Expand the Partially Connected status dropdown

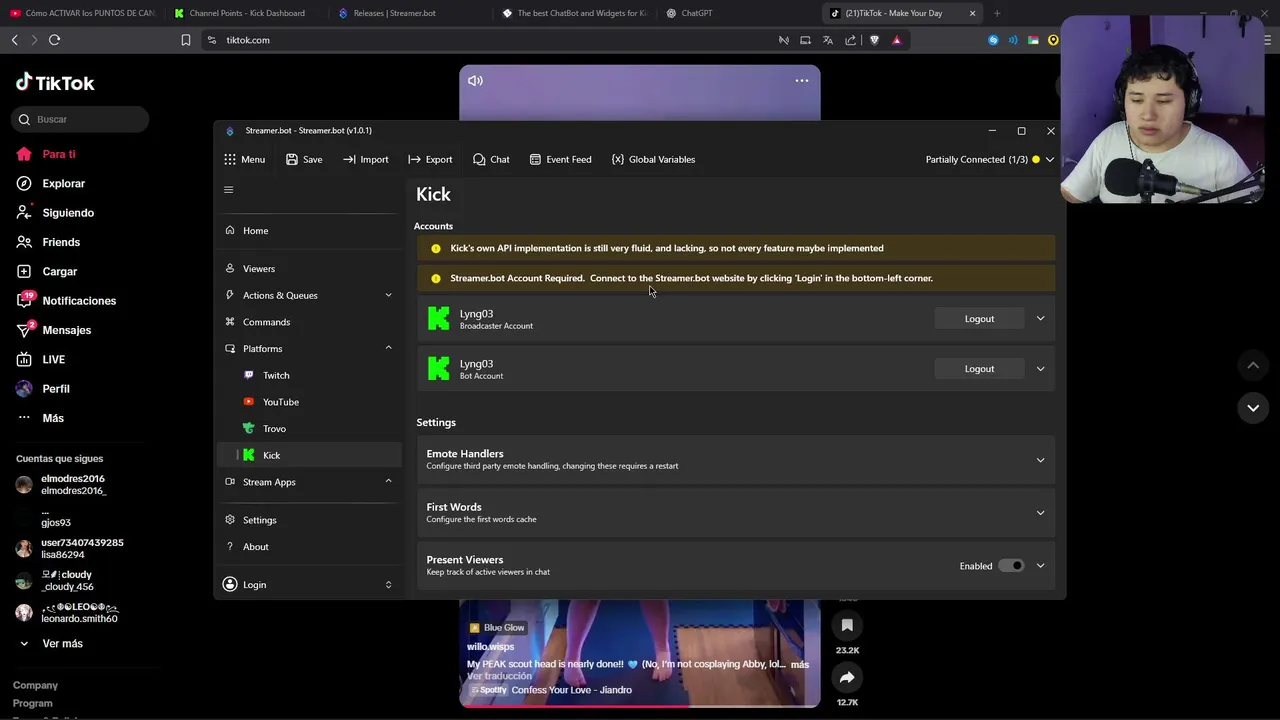point(1049,159)
